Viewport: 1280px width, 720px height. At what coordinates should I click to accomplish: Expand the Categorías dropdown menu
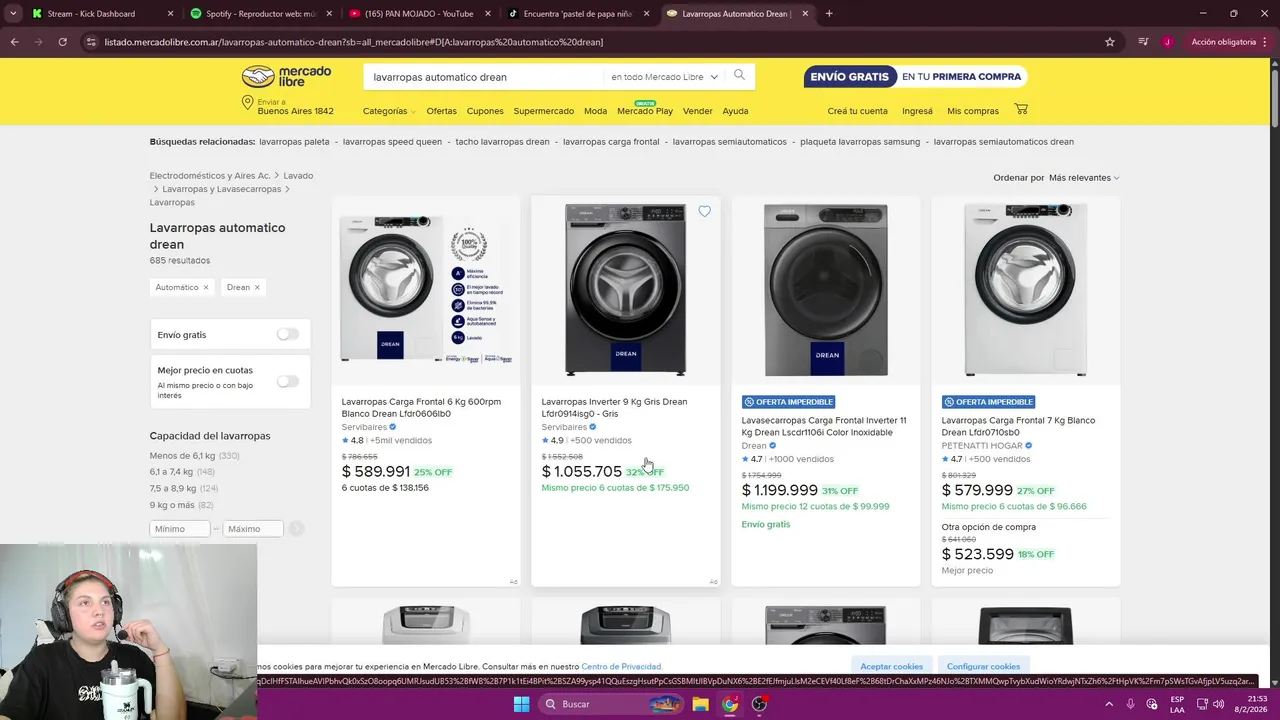coord(388,111)
